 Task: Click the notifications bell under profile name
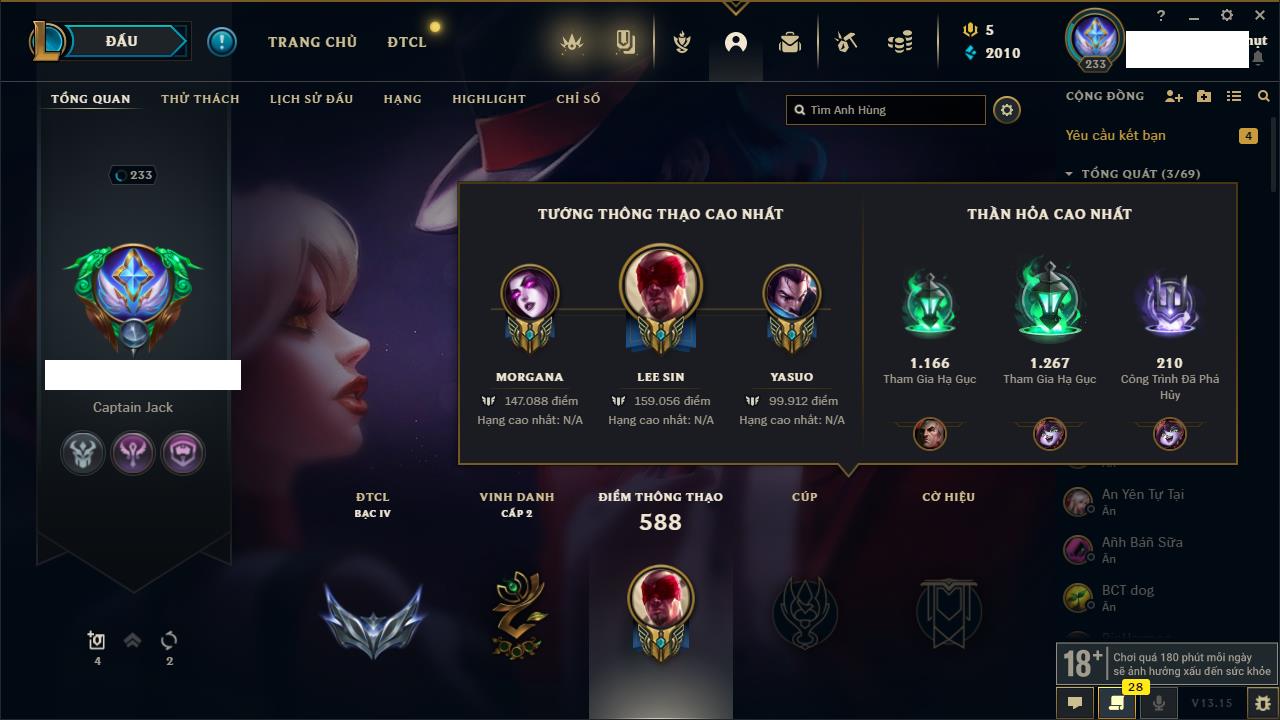point(1257,59)
